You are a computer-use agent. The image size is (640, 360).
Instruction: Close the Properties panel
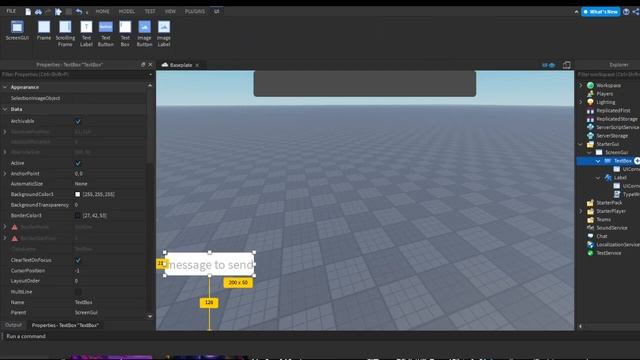[x=150, y=64]
